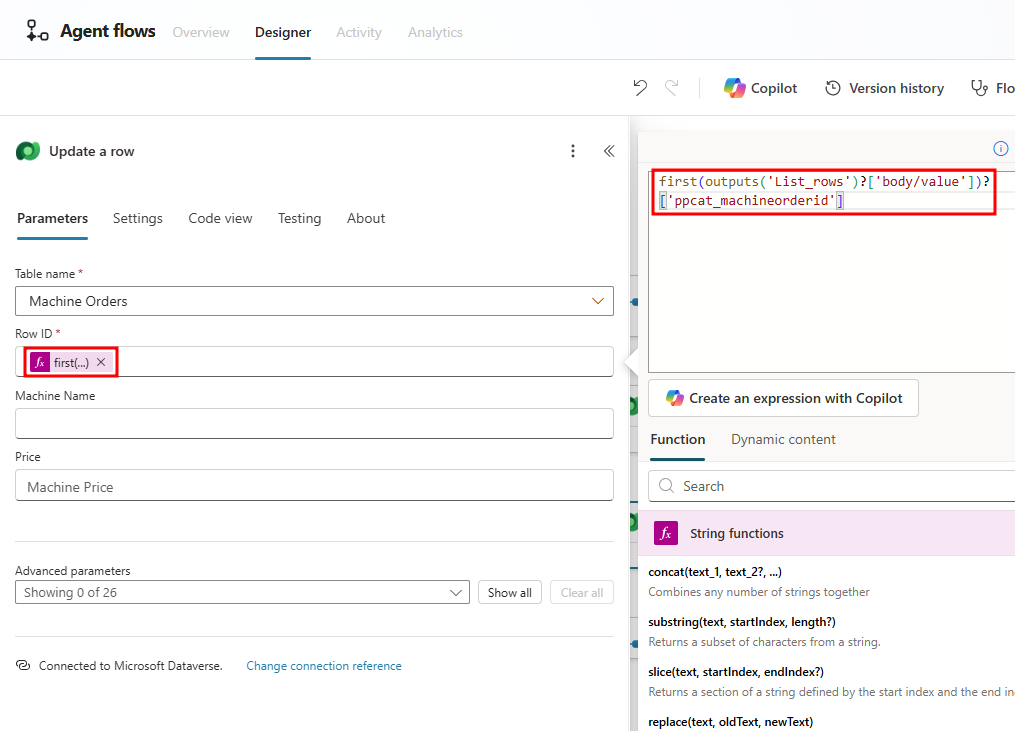The width and height of the screenshot is (1015, 731).
Task: Click Create an expression with Copilot
Action: [x=783, y=398]
